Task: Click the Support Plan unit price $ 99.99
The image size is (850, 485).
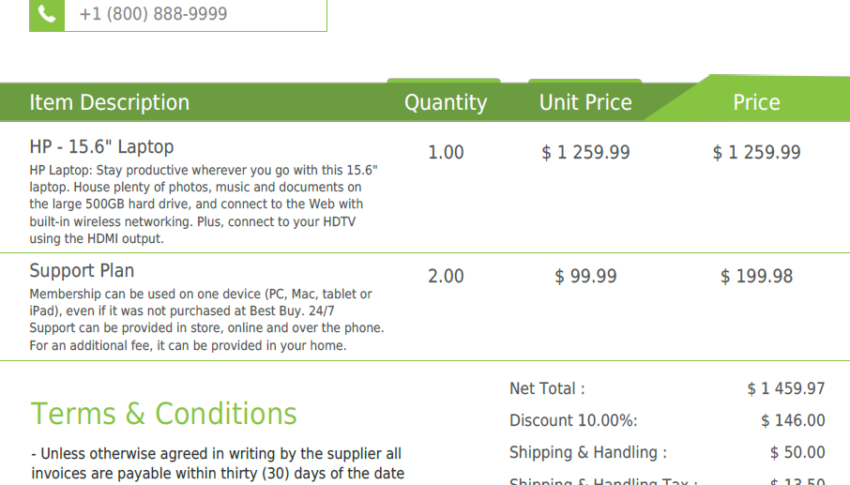Action: (585, 276)
